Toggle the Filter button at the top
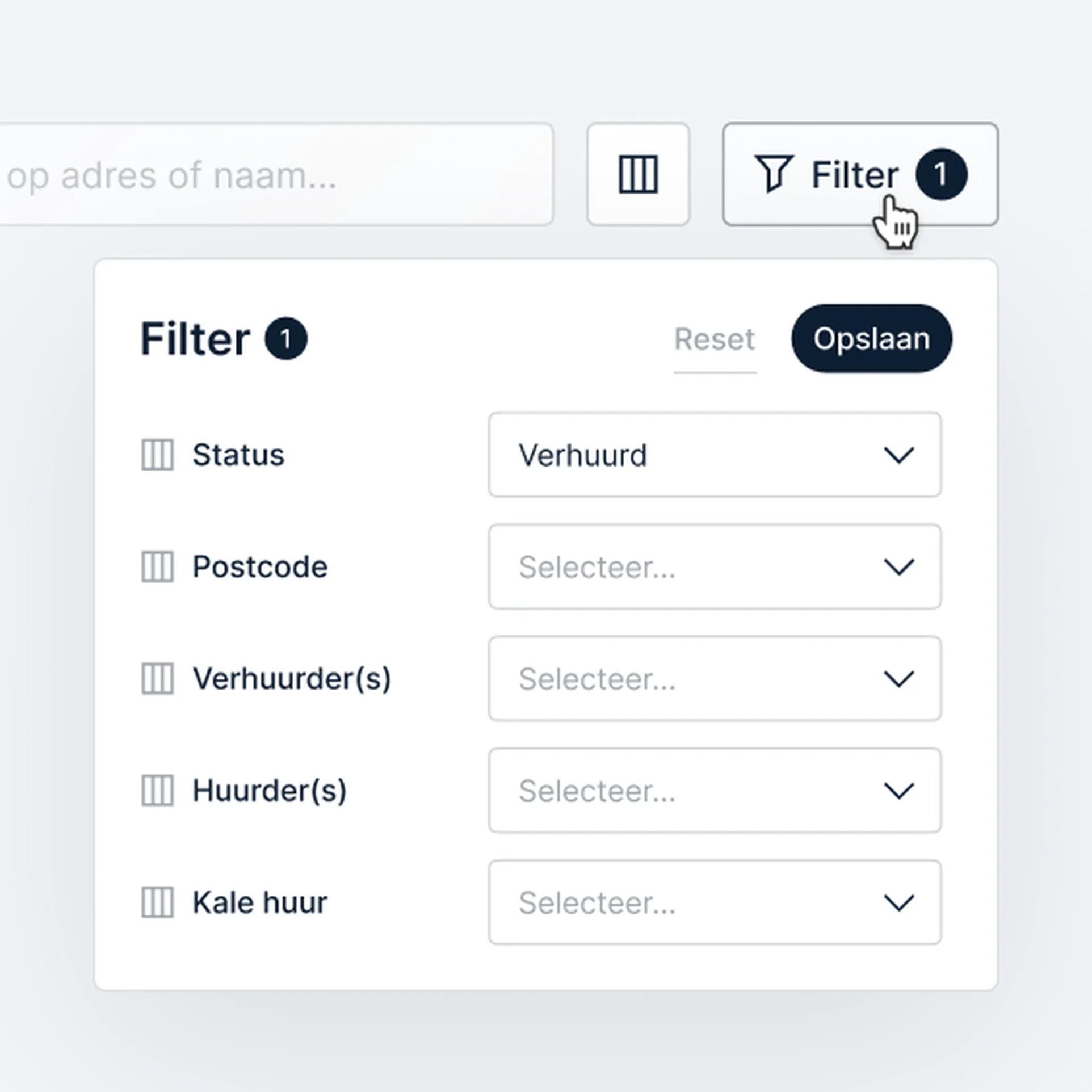 [860, 174]
